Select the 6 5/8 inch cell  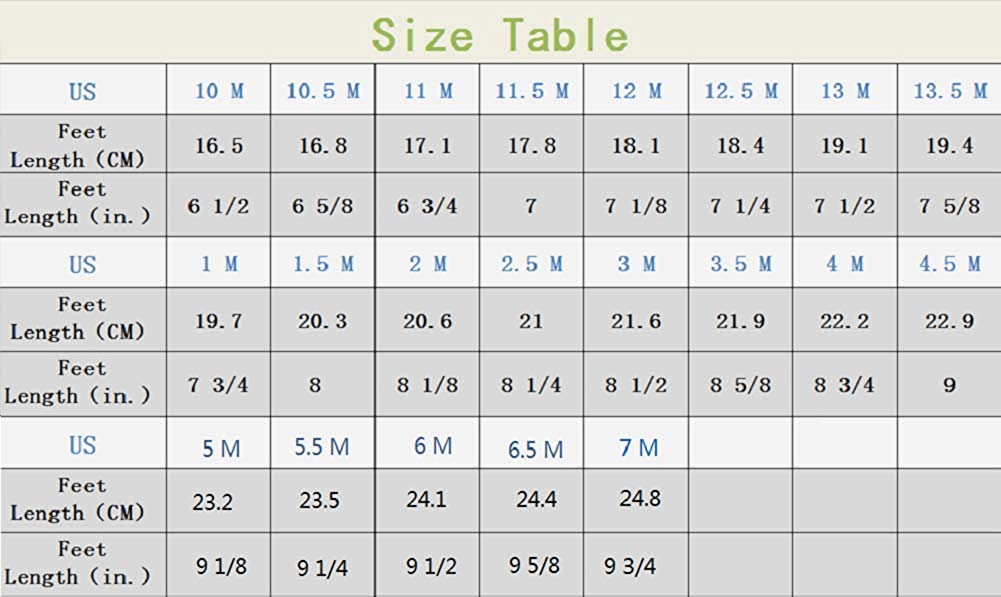pos(322,206)
